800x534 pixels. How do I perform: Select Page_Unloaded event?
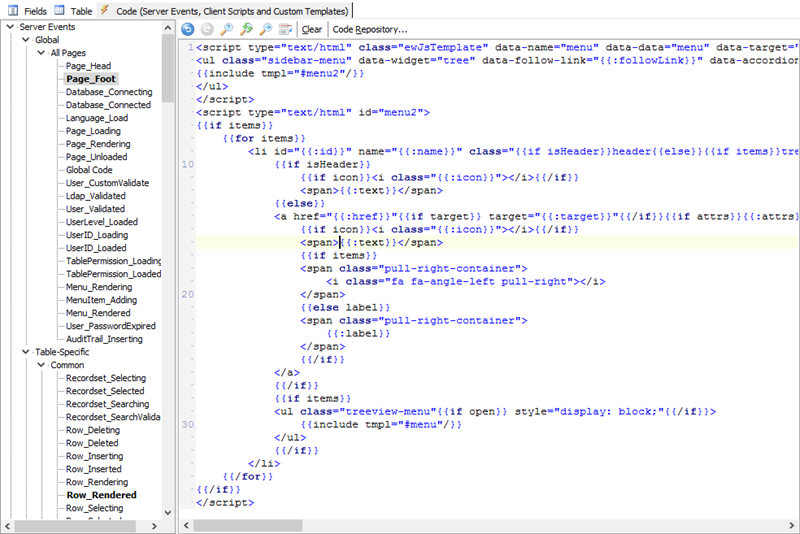(x=96, y=157)
